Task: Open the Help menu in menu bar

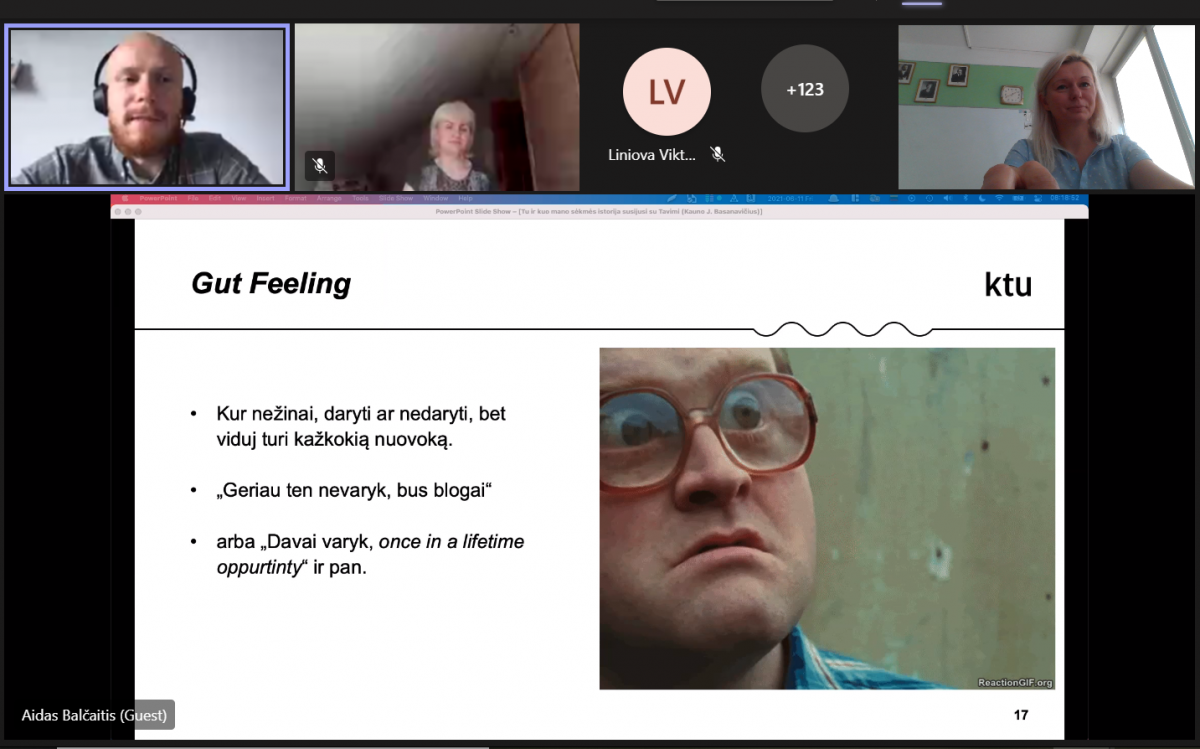Action: pyautogui.click(x=465, y=198)
